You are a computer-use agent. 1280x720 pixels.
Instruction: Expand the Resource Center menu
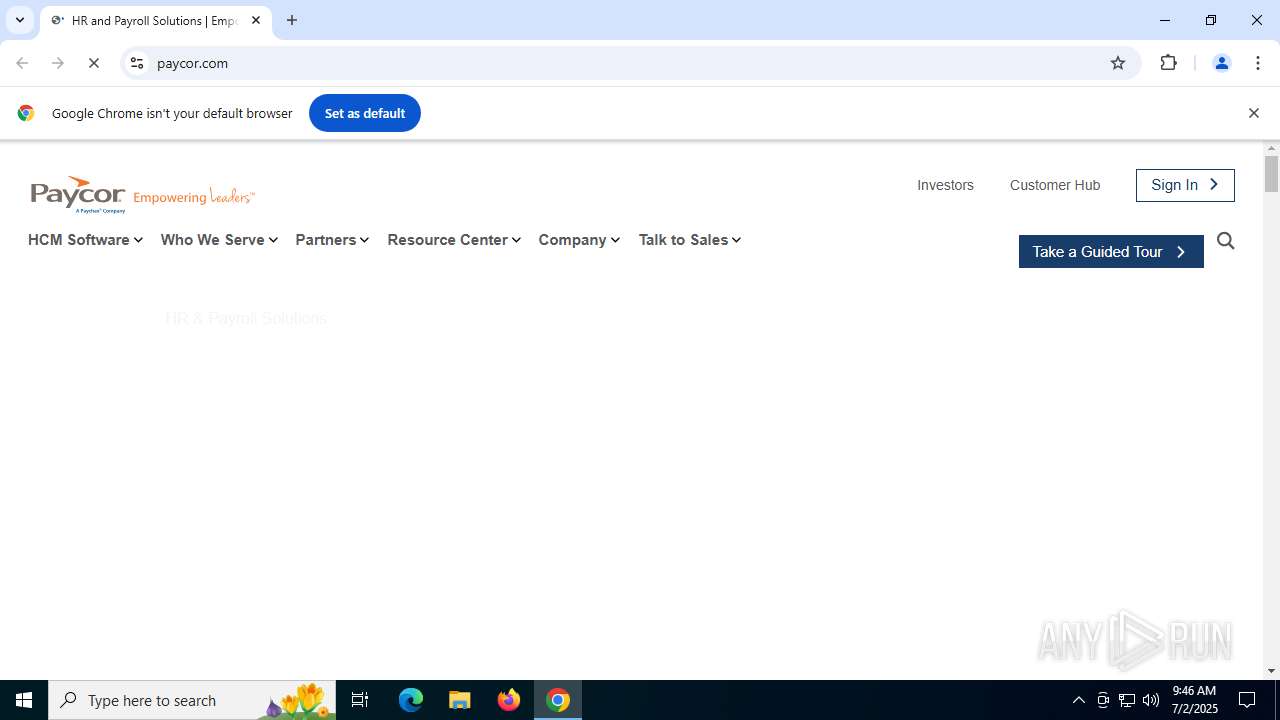tap(454, 240)
